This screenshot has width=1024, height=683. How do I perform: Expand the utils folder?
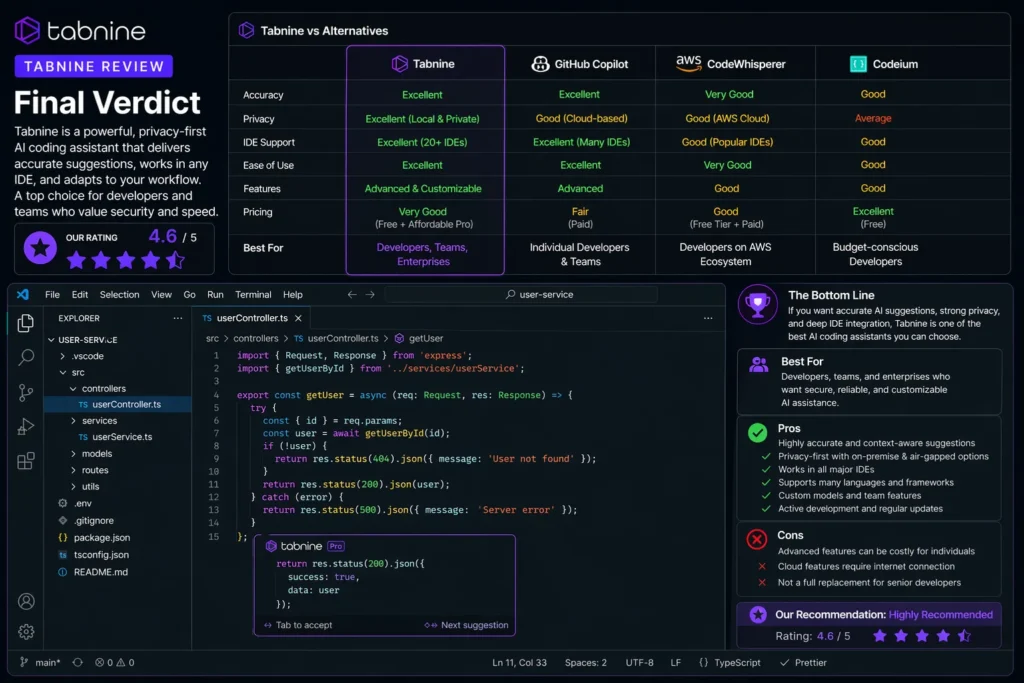tap(73, 486)
